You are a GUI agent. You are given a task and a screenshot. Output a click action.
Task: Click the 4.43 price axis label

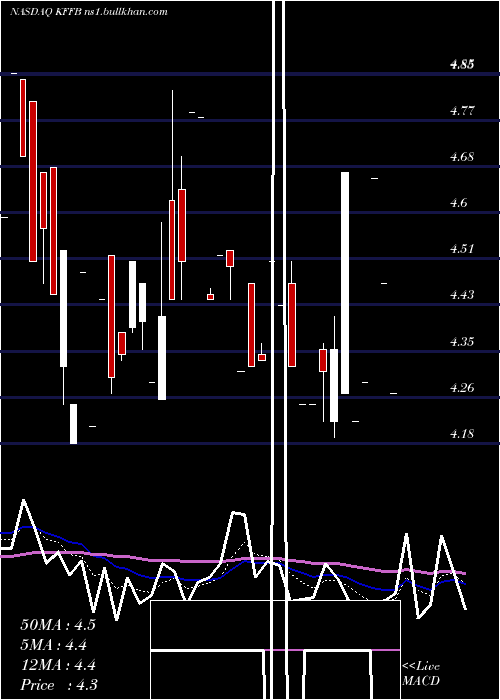tap(462, 295)
